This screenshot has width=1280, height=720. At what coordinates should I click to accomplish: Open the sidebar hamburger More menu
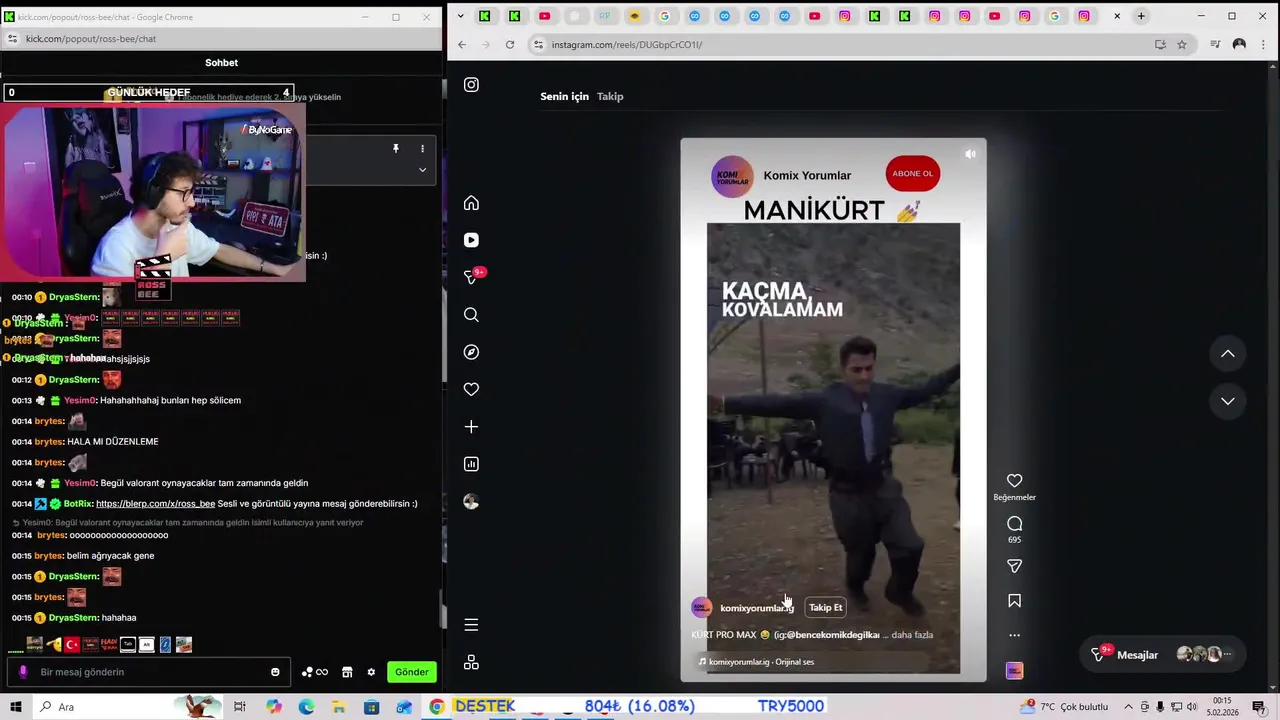tap(471, 625)
